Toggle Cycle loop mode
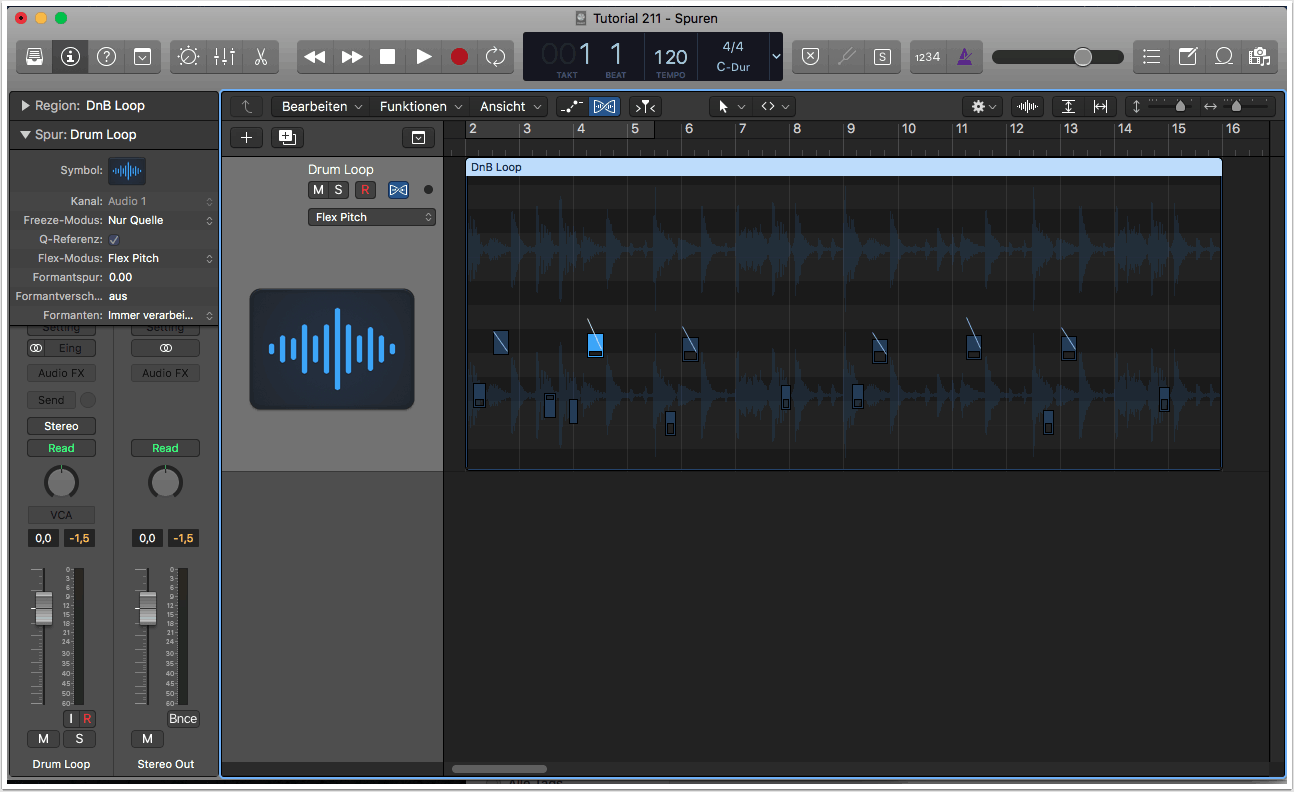1294x792 pixels. (x=495, y=57)
